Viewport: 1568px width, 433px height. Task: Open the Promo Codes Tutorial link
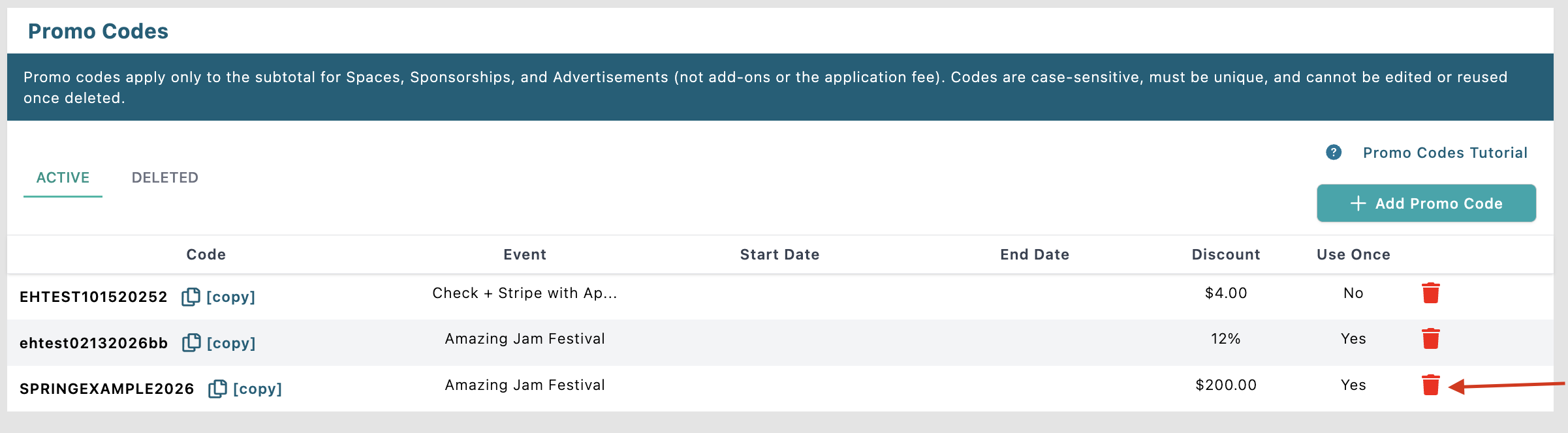coord(1445,153)
